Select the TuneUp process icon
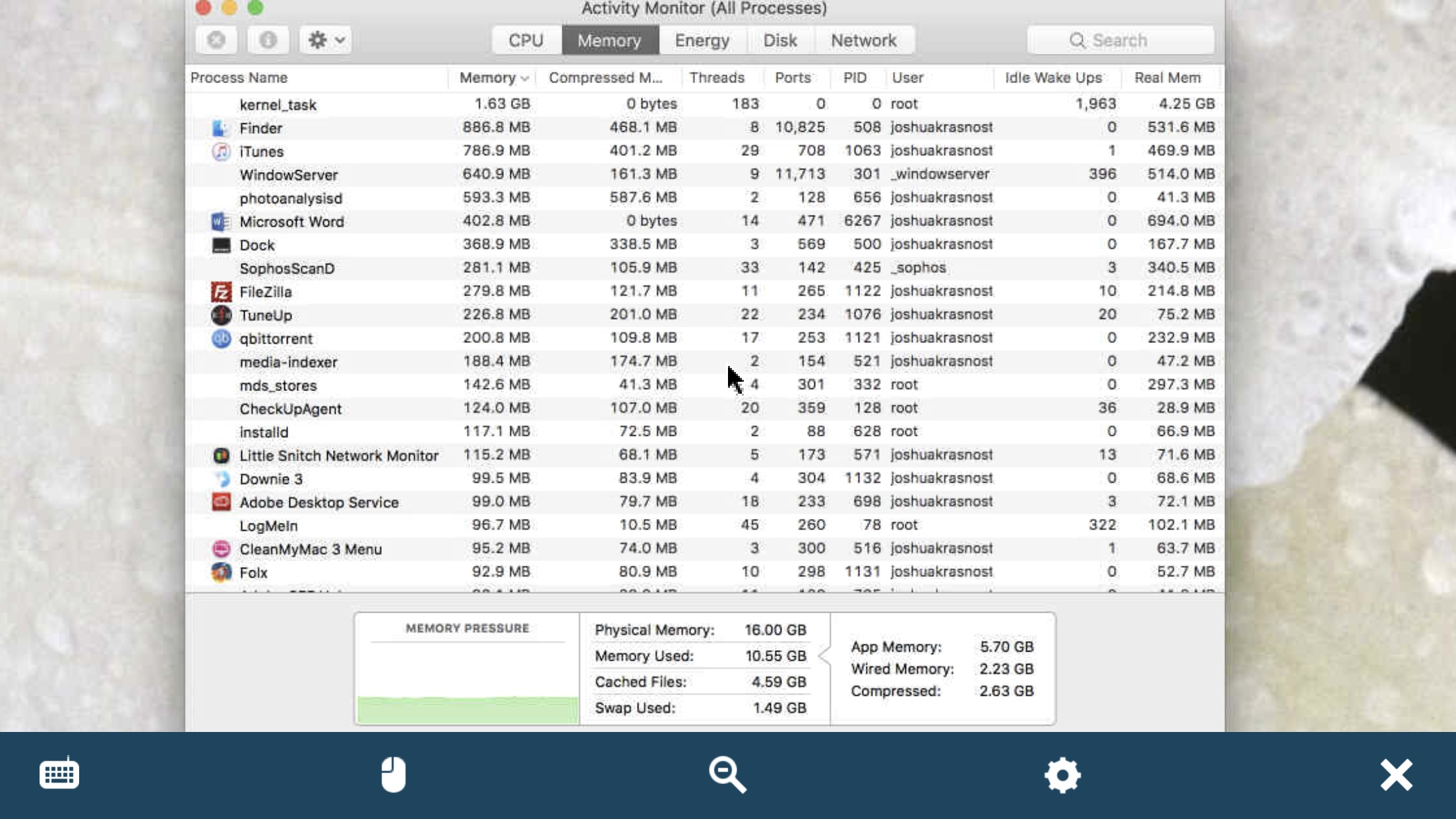Screen dimensions: 1456x819 [x=221, y=315]
